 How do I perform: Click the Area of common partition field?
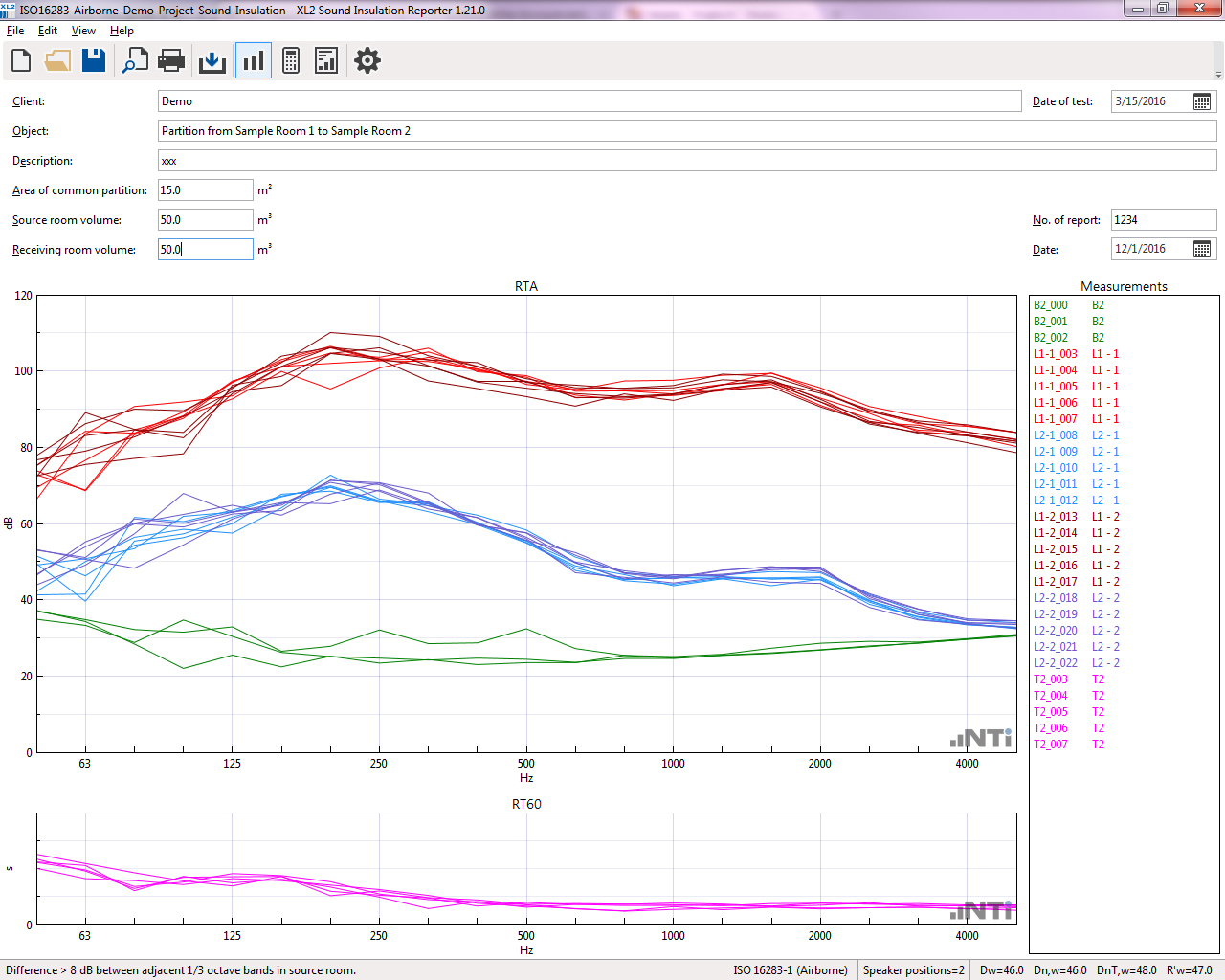pyautogui.click(x=205, y=190)
